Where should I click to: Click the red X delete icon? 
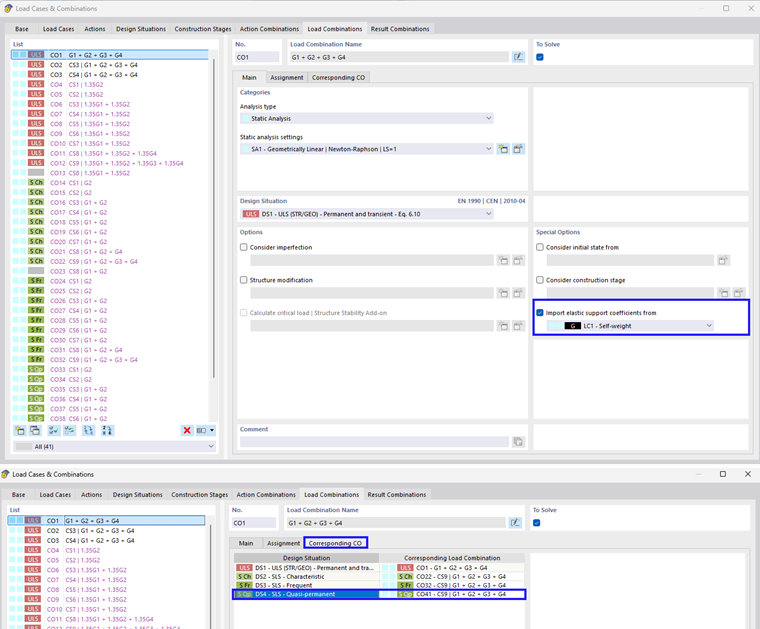[x=187, y=430]
